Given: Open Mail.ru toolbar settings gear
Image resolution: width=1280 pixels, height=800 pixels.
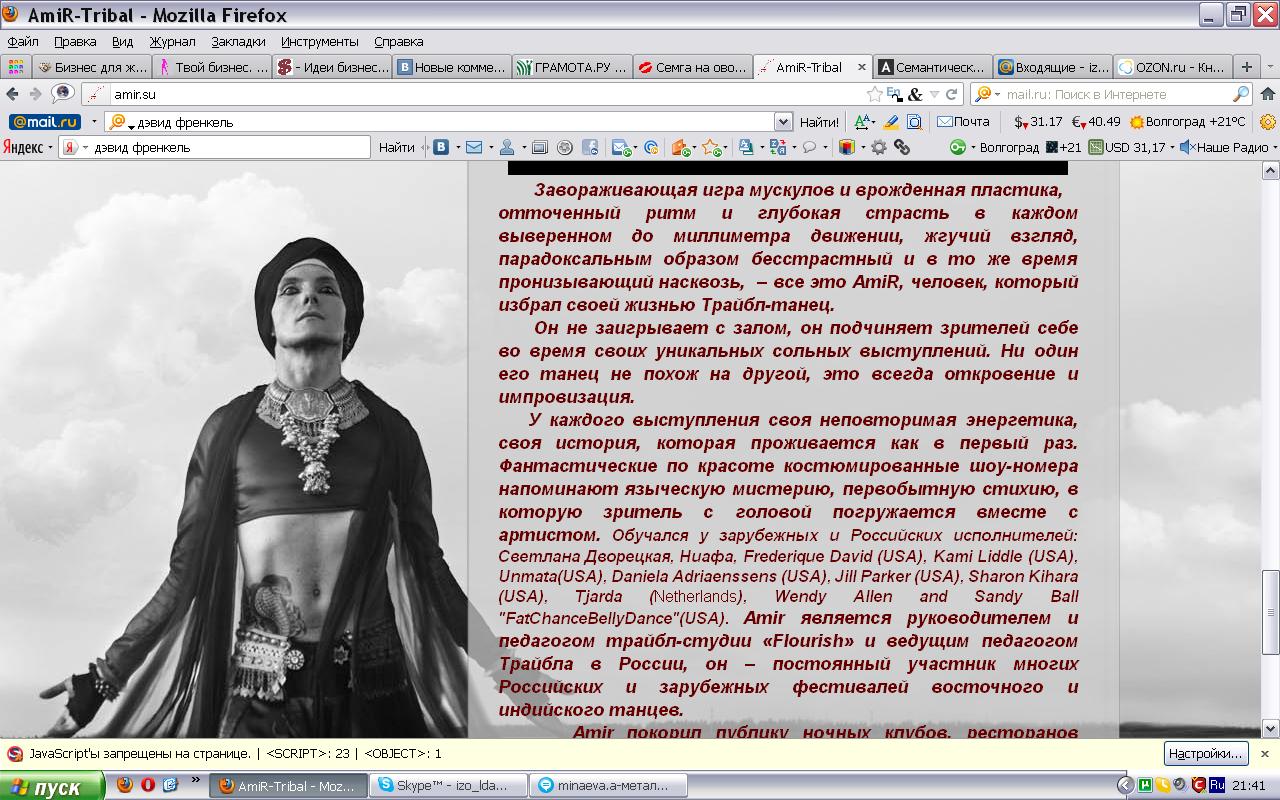Looking at the screenshot, I should click(x=1268, y=122).
